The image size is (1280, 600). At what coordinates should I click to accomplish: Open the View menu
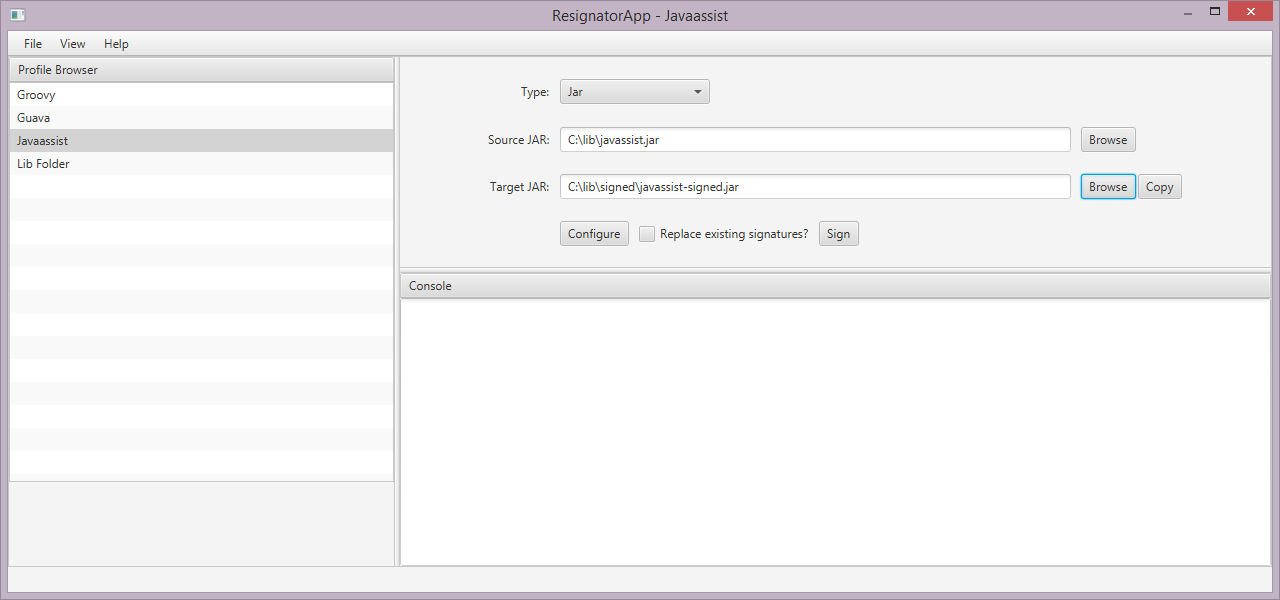pos(73,44)
